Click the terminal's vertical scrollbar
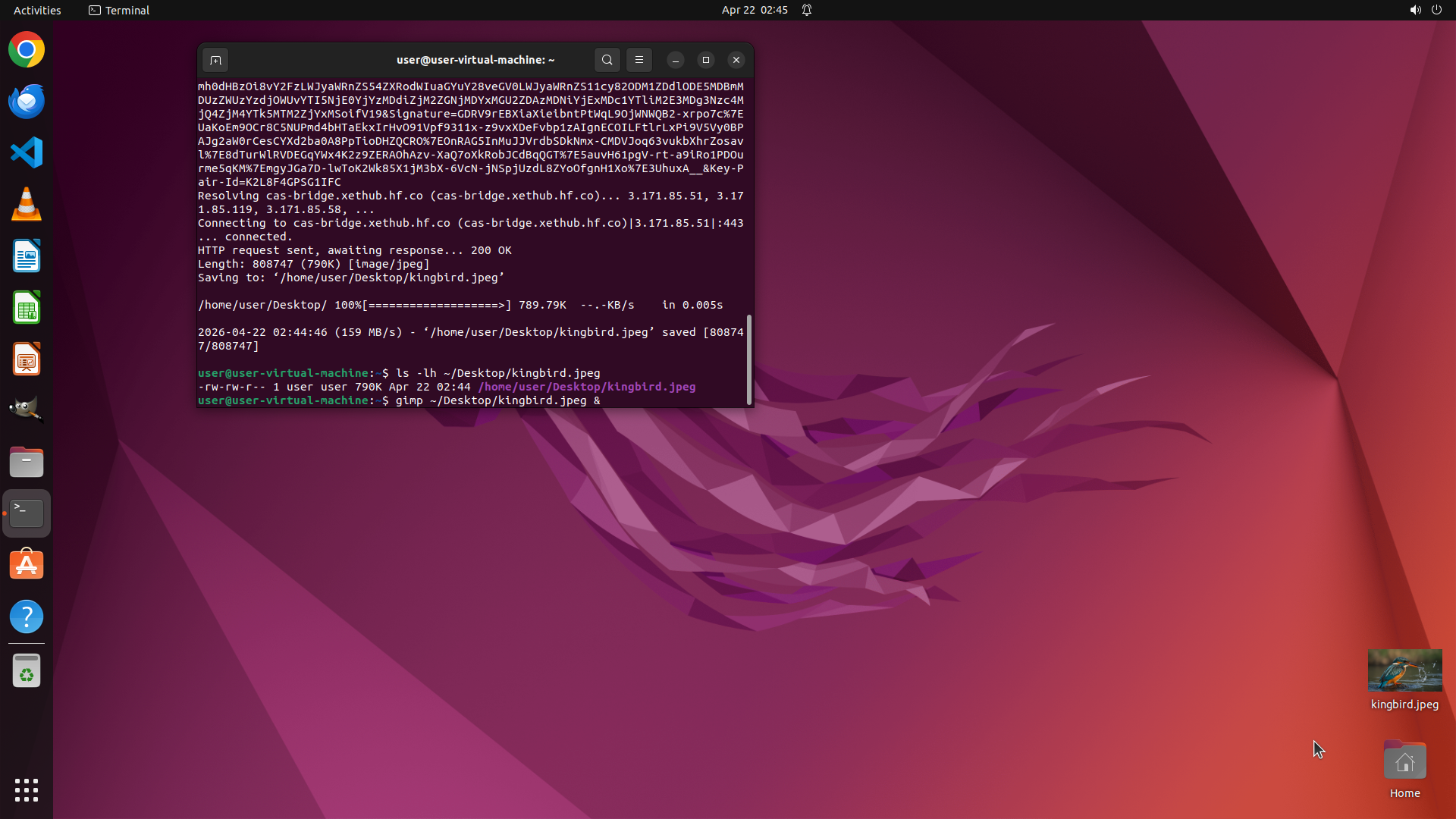This screenshot has height=819, width=1456. (749, 359)
